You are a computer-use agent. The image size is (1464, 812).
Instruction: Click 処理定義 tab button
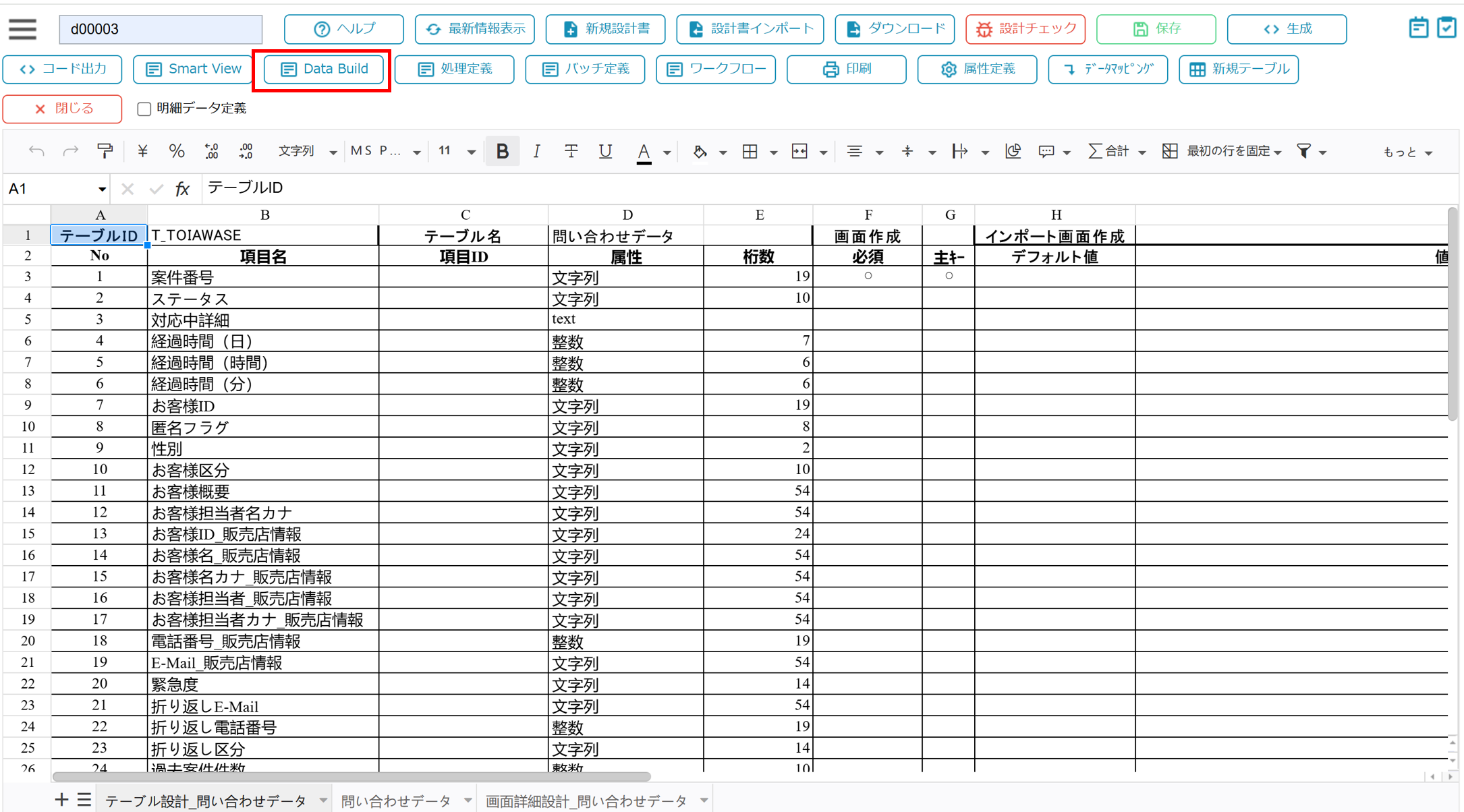(x=456, y=68)
